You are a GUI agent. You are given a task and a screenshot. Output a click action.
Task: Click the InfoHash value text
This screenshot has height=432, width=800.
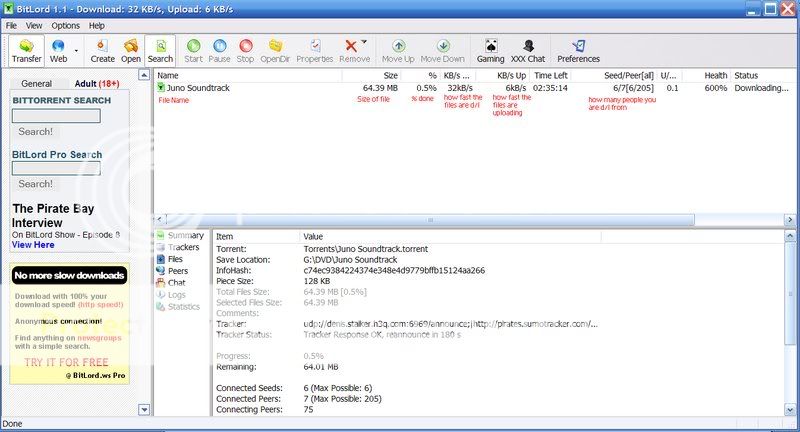(x=394, y=270)
